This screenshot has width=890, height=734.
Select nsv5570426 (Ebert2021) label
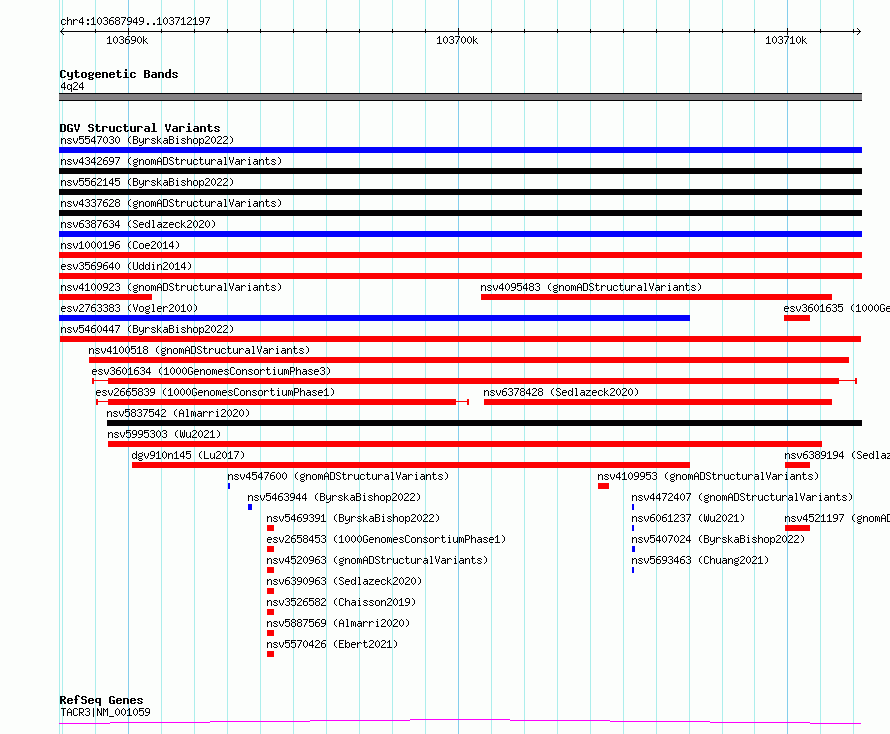(x=332, y=644)
